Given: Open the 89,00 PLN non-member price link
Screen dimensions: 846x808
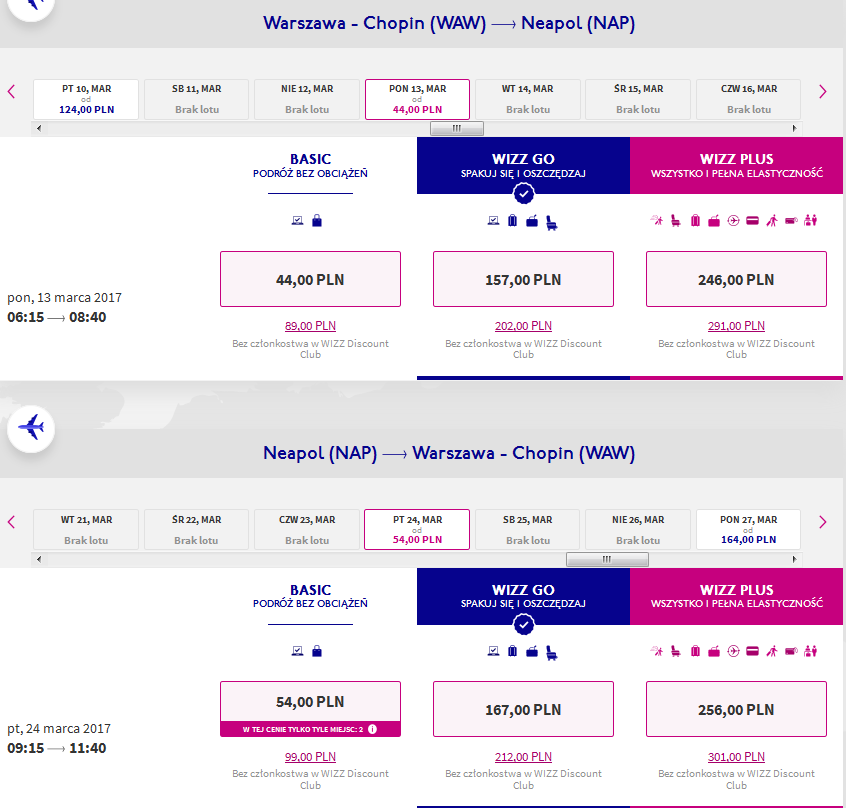Looking at the screenshot, I should 310,326.
